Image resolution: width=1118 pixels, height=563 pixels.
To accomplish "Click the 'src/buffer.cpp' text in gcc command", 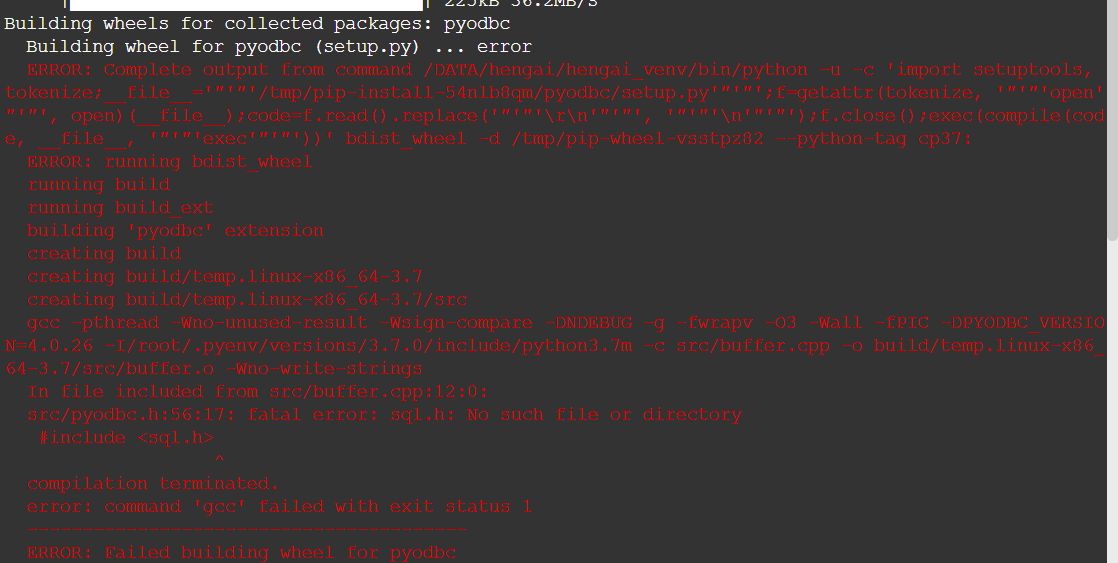I will click(752, 346).
